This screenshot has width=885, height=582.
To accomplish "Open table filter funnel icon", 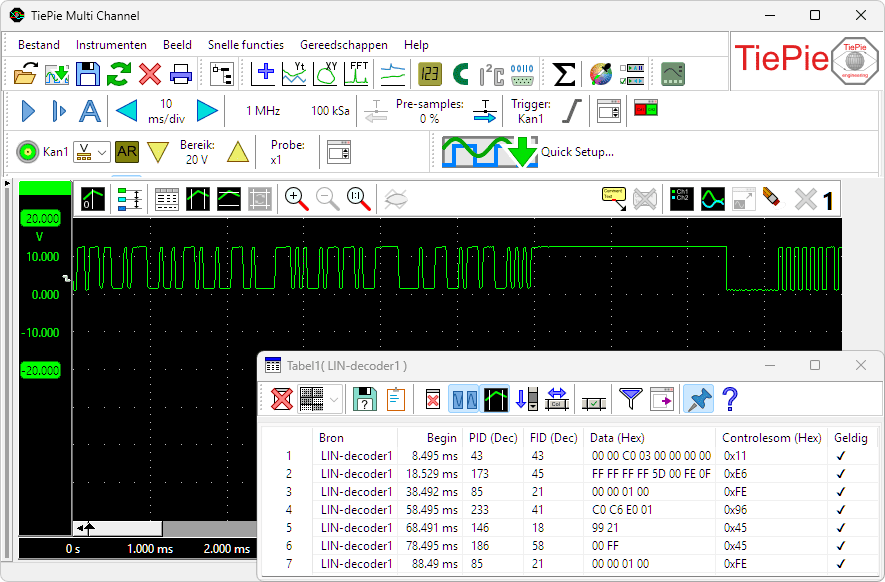I will 630,399.
